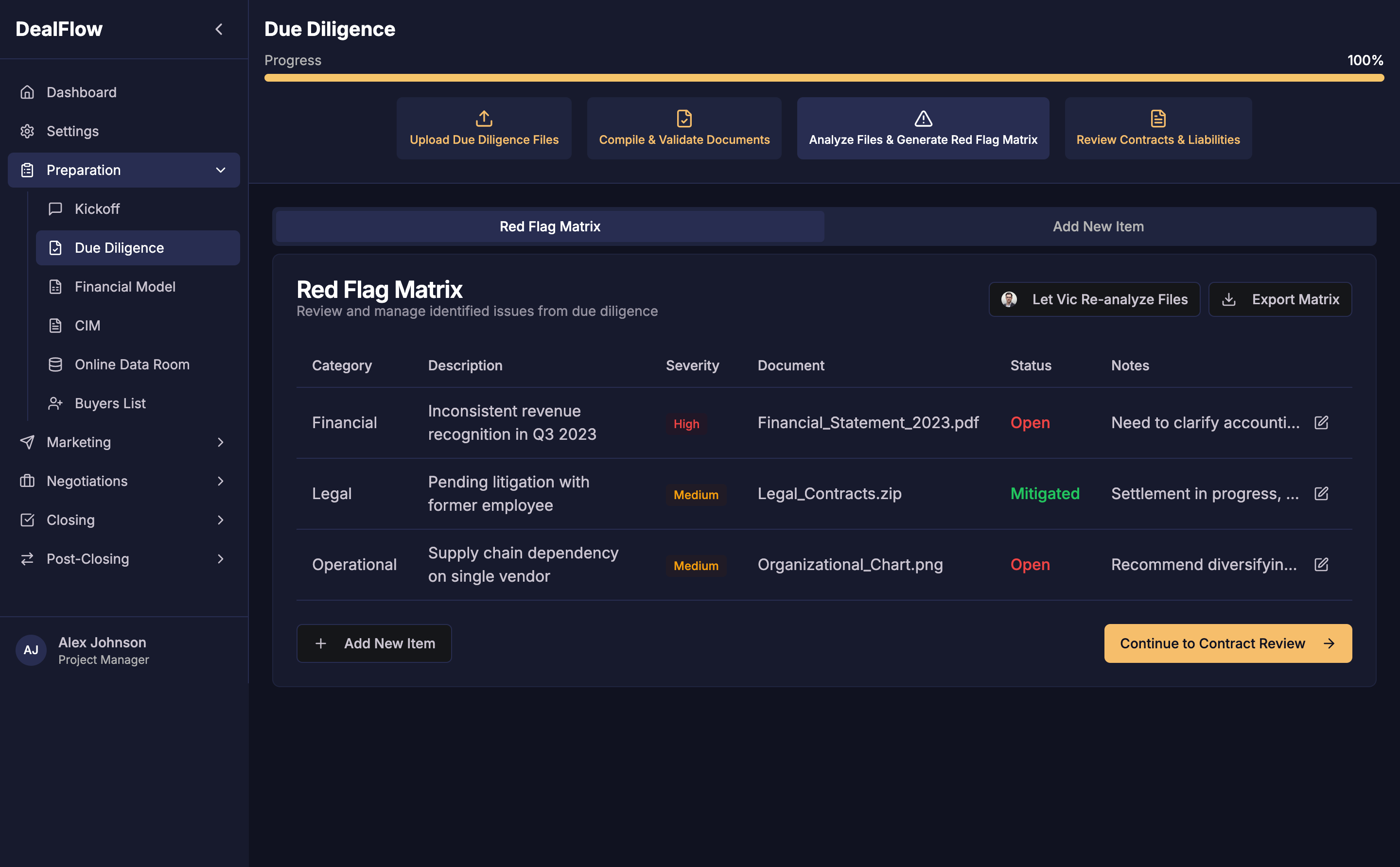Switch to the Add New Item tab
The image size is (1400, 867).
point(1097,226)
